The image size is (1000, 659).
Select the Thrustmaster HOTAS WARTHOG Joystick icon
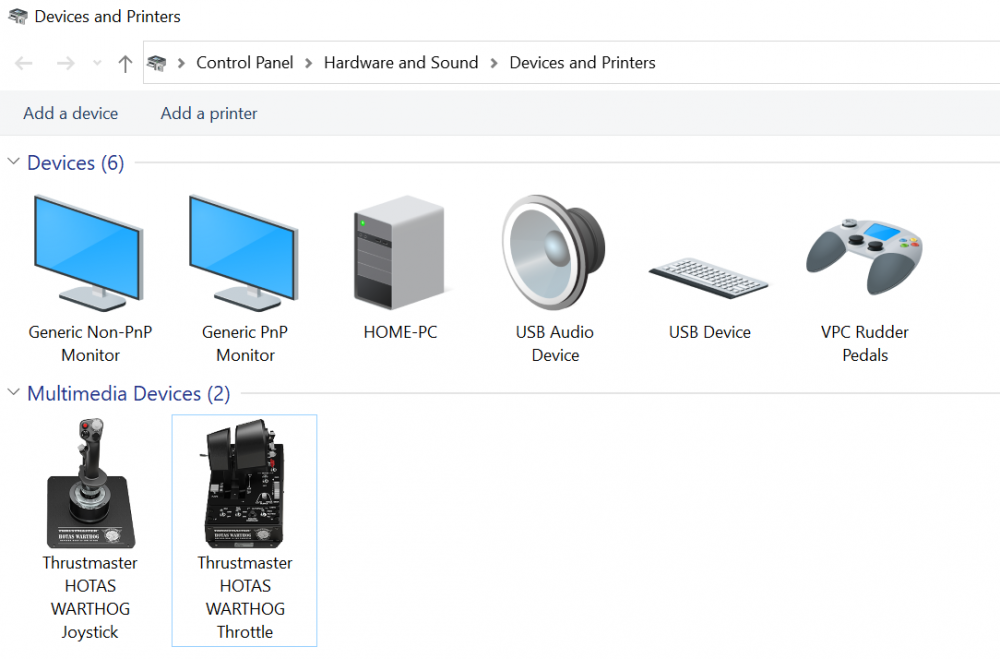[x=91, y=483]
